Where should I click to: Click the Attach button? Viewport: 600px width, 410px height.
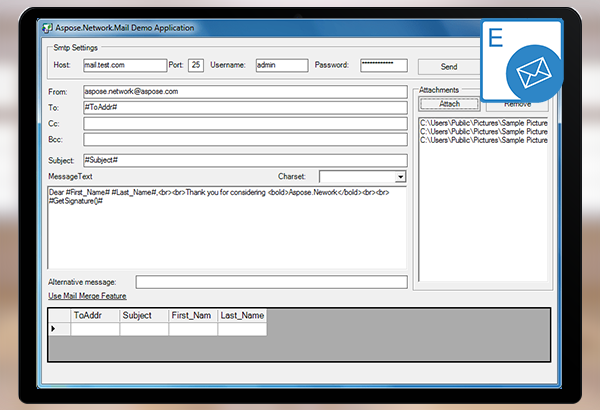click(x=449, y=104)
